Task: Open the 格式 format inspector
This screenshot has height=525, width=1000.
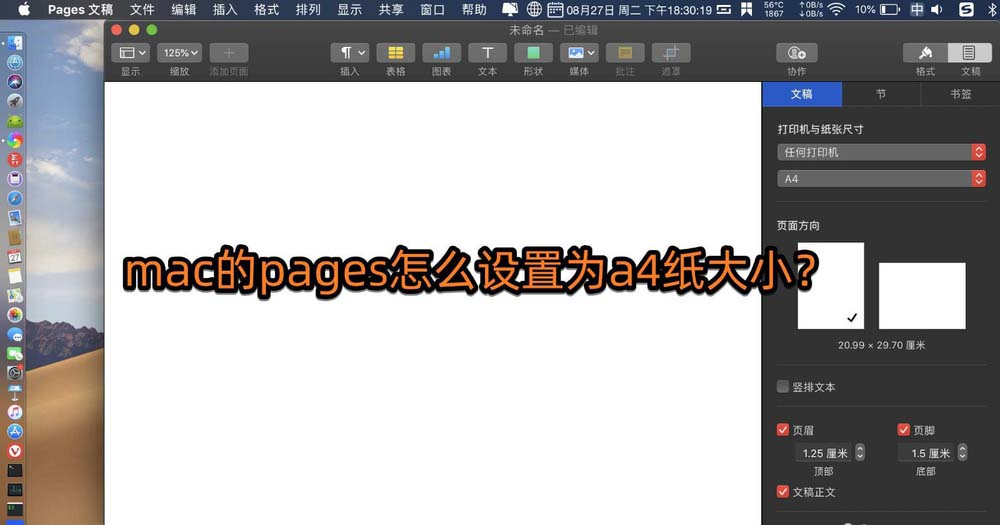Action: pos(925,53)
